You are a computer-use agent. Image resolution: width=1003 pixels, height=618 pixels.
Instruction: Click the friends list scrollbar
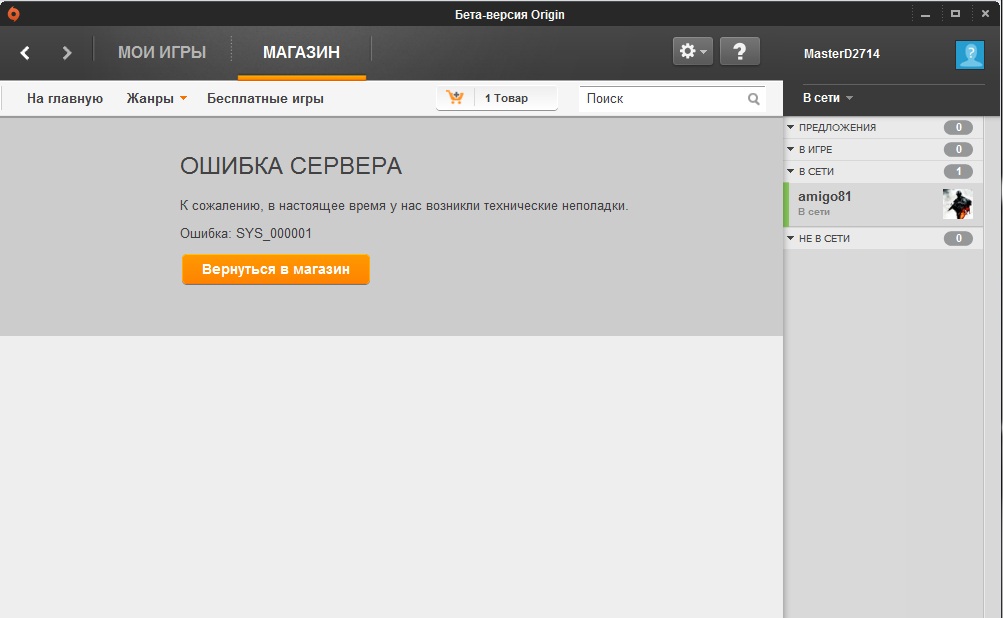[x=992, y=367]
